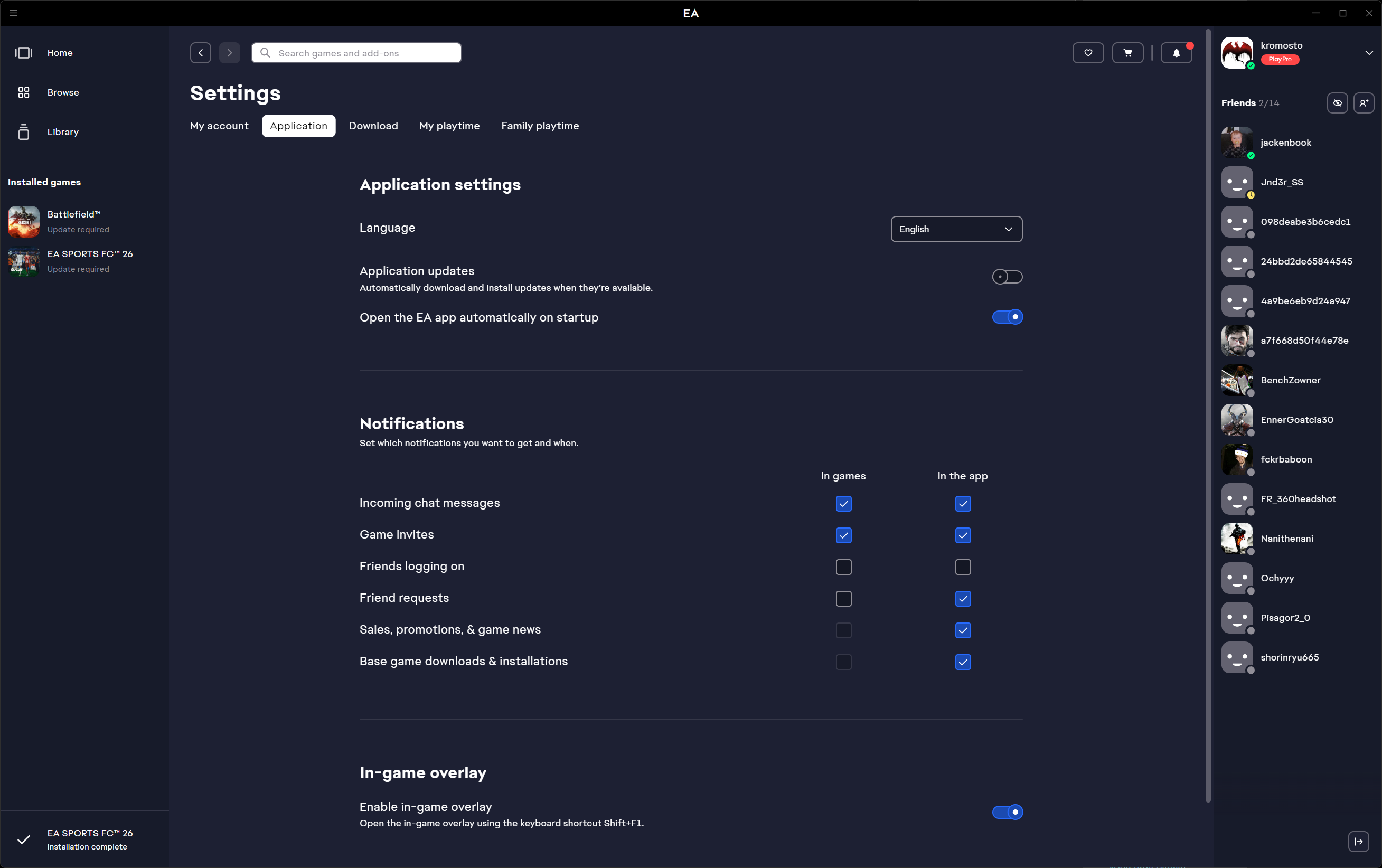The height and width of the screenshot is (868, 1382).
Task: Open the Pisagor2_0 friend entry
Action: [x=1297, y=617]
